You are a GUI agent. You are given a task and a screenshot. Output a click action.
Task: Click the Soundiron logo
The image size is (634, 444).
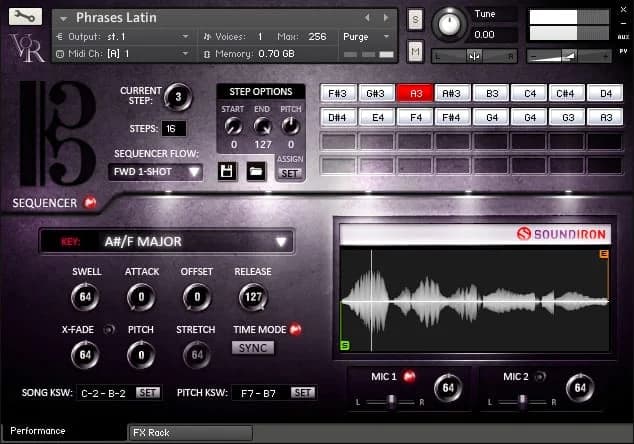pos(561,234)
